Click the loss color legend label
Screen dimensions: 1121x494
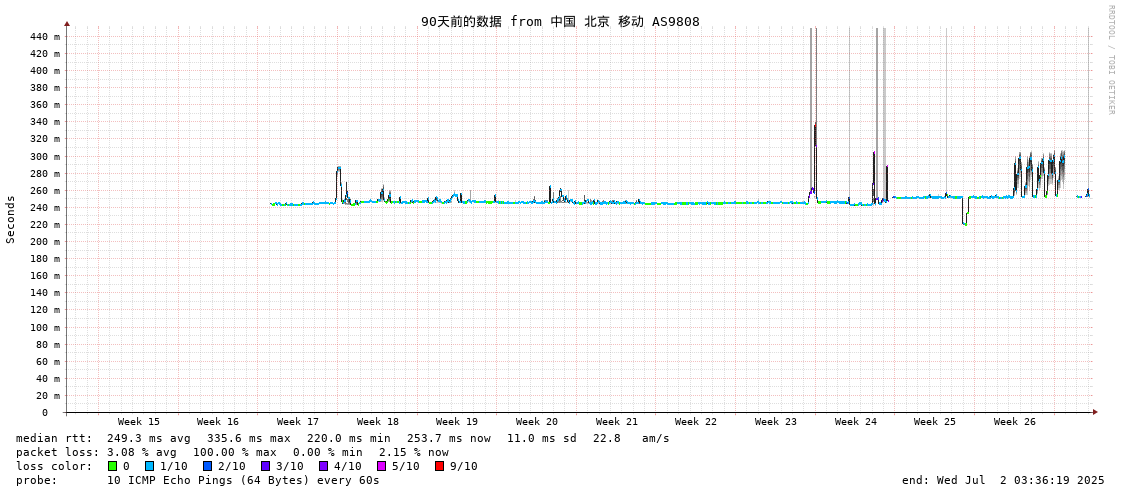(x=54, y=466)
